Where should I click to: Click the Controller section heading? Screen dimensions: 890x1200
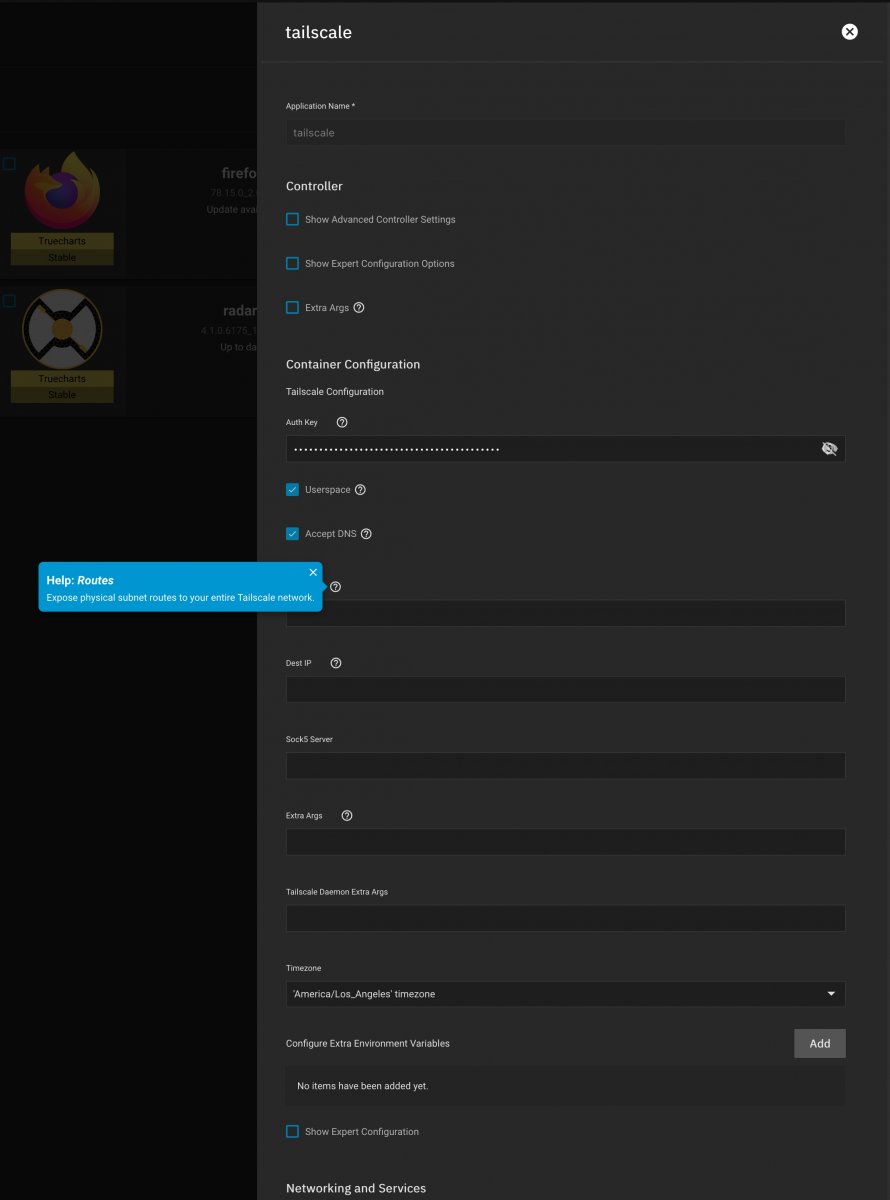[x=314, y=186]
